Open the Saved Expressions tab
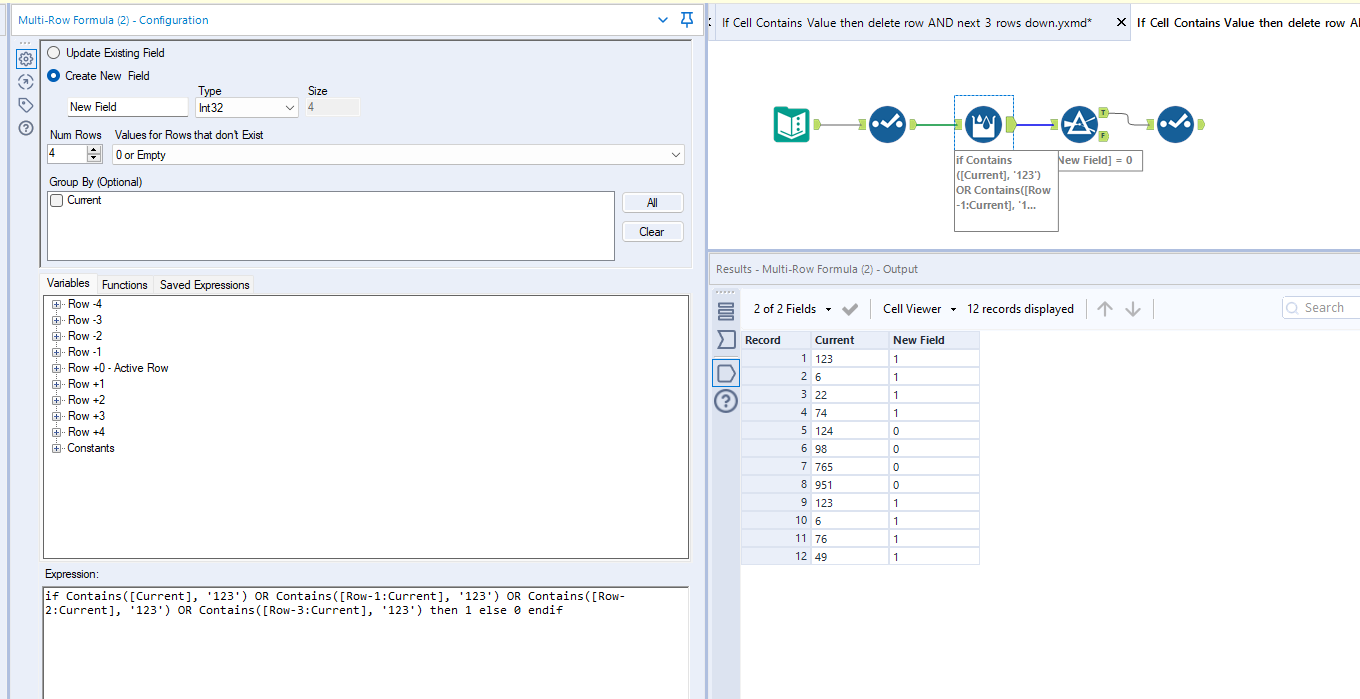This screenshot has height=699, width=1360. click(x=204, y=285)
